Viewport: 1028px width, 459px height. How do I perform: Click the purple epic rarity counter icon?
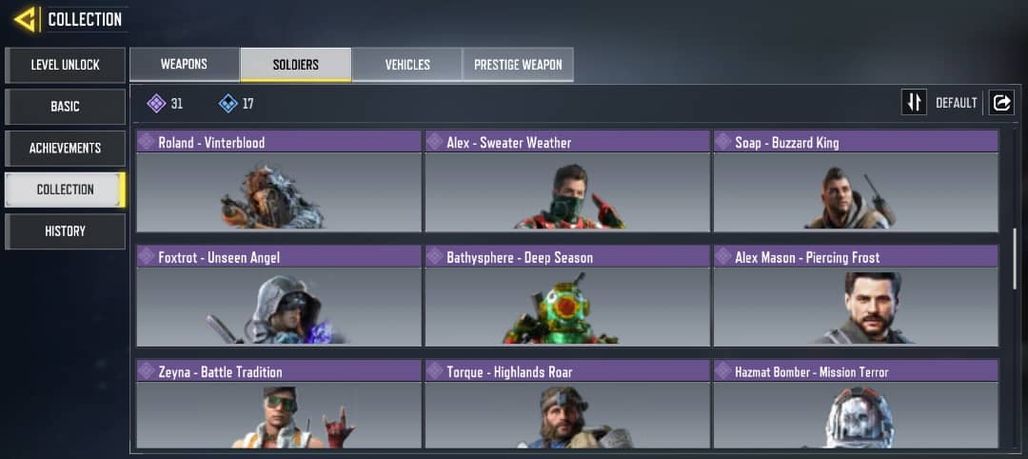[156, 103]
